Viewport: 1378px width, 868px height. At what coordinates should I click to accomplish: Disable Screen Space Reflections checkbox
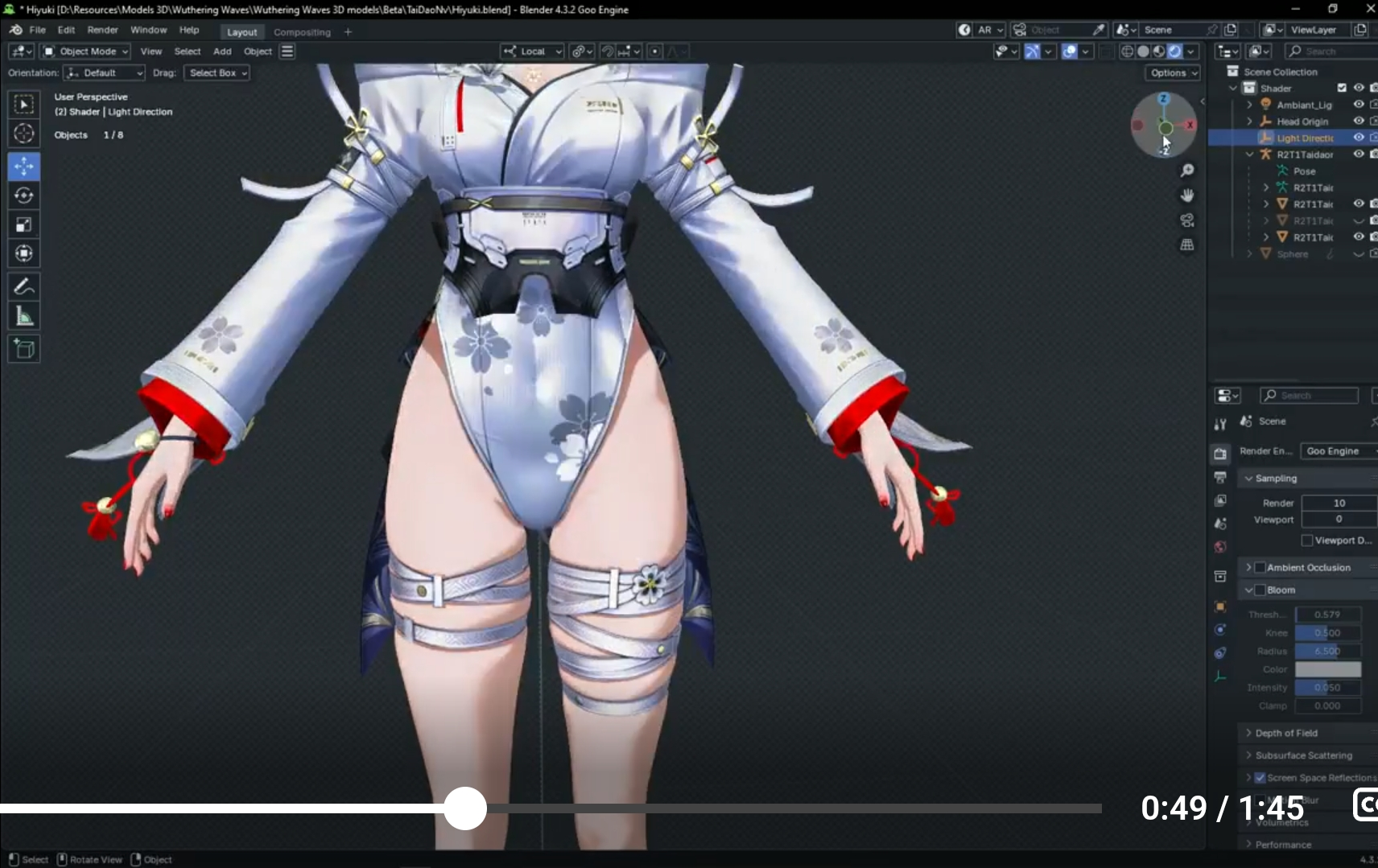pos(1260,778)
